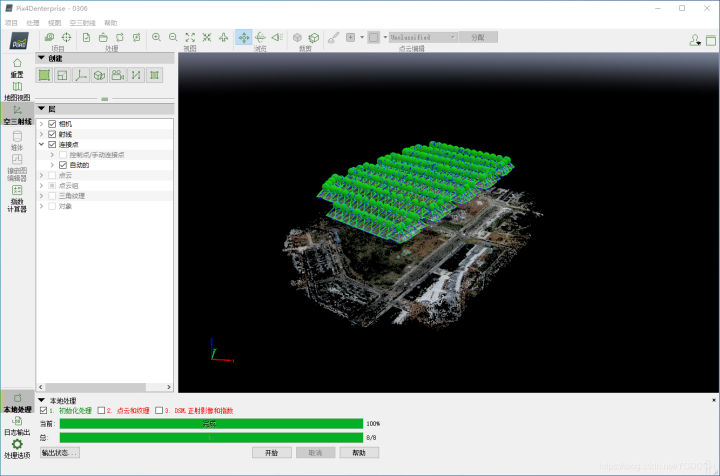The image size is (720, 476).
Task: Open the 日志输出 log output panel
Action: (x=17, y=422)
